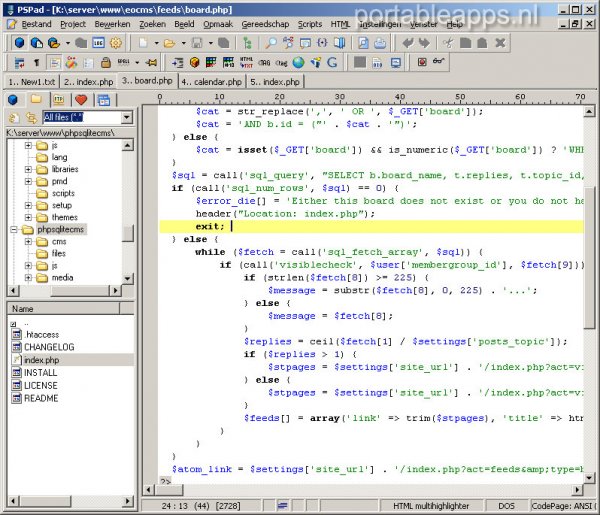
Task: Click the Undo arrow toolbar icon
Action: (407, 43)
